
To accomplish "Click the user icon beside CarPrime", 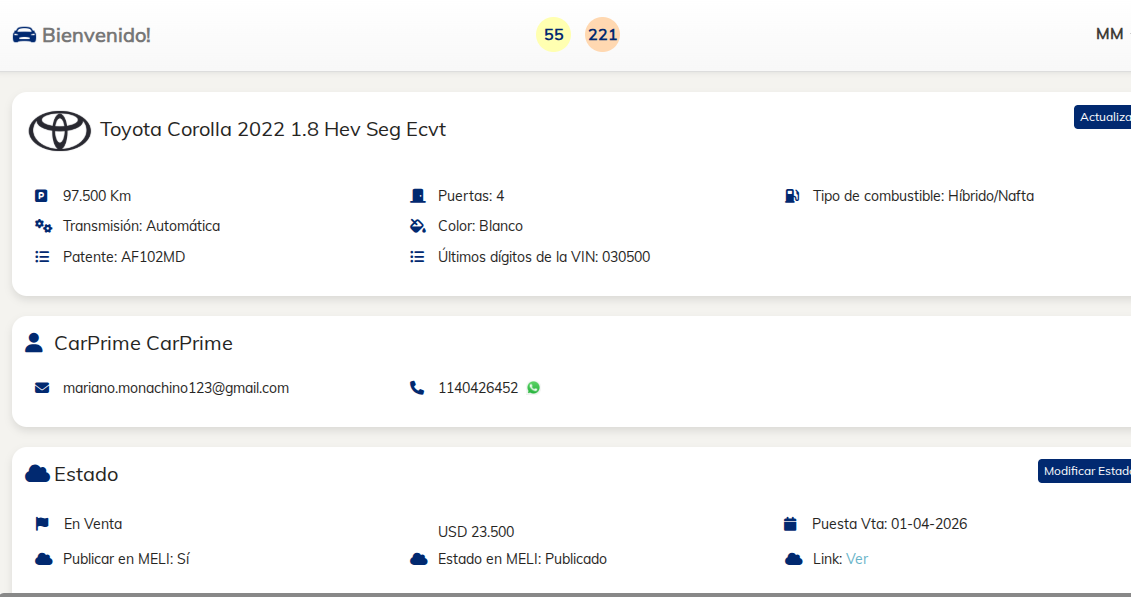I will (x=34, y=344).
